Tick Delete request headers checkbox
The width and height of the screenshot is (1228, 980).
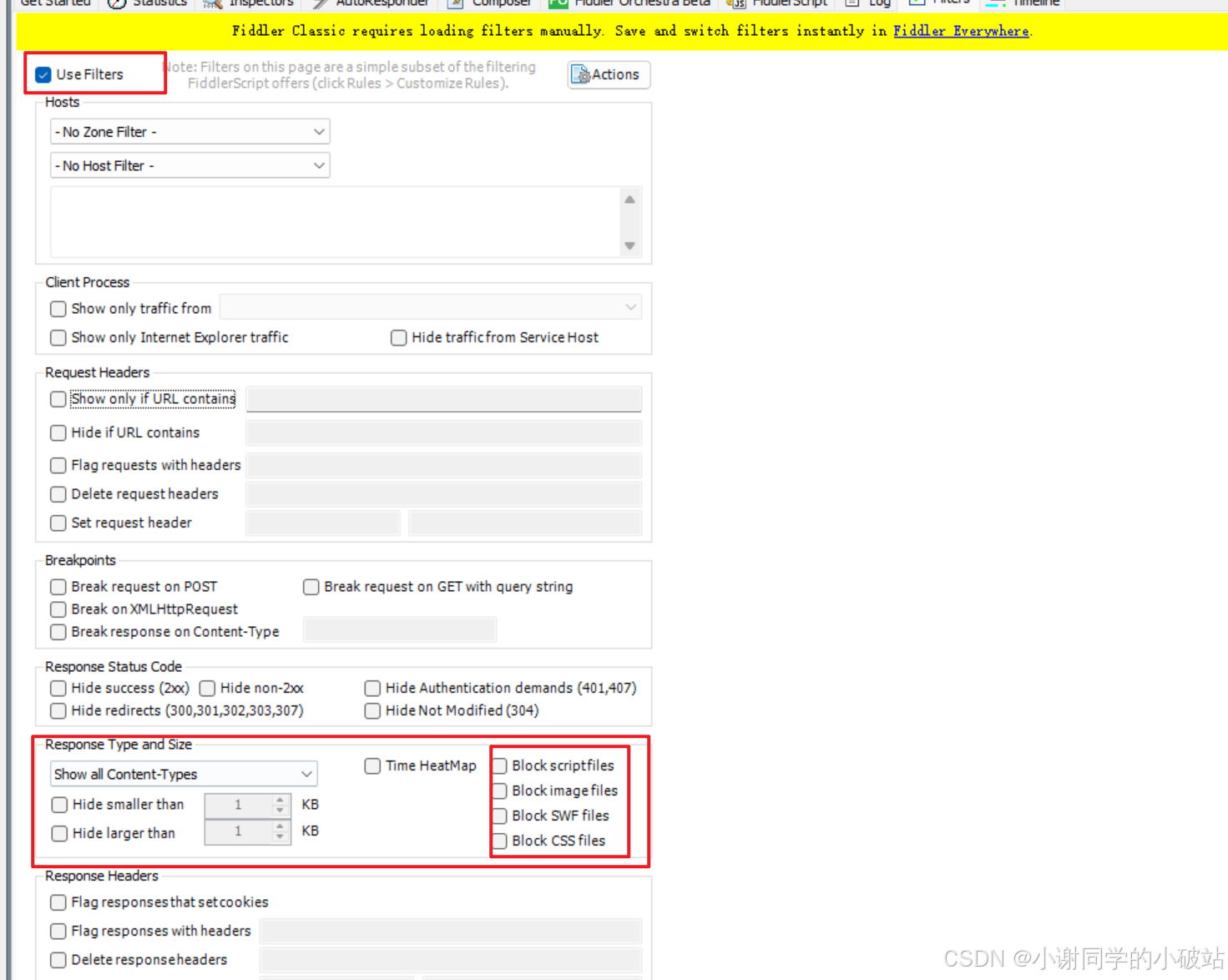pyautogui.click(x=58, y=494)
